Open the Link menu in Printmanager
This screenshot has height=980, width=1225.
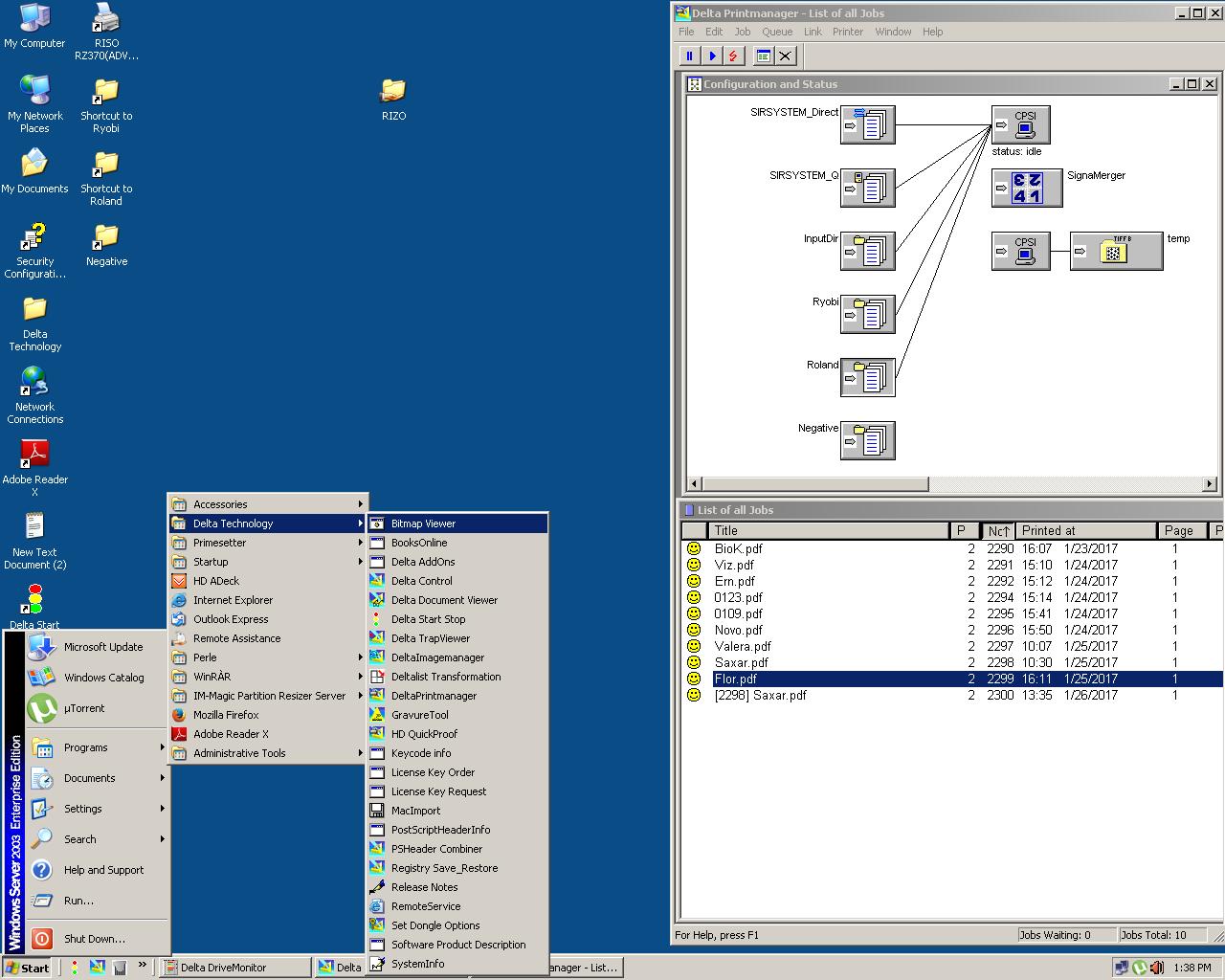coord(813,32)
